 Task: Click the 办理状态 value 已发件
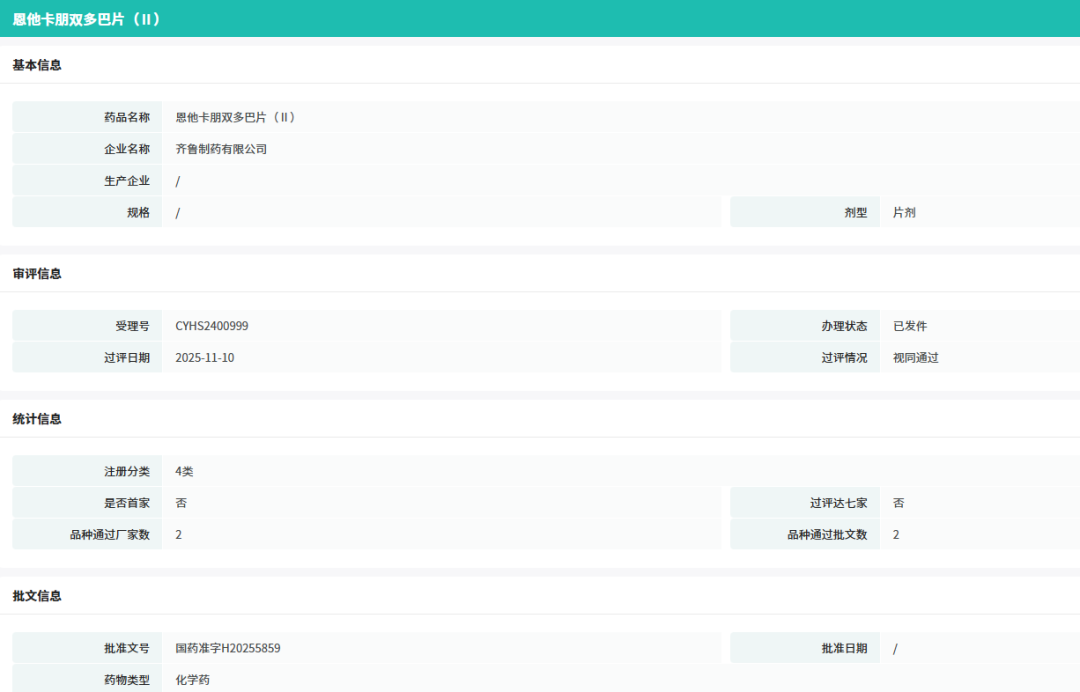coord(910,326)
